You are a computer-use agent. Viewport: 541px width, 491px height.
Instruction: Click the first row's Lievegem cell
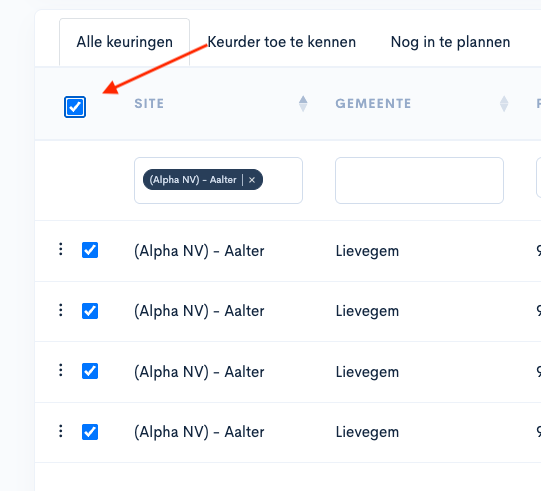(367, 251)
